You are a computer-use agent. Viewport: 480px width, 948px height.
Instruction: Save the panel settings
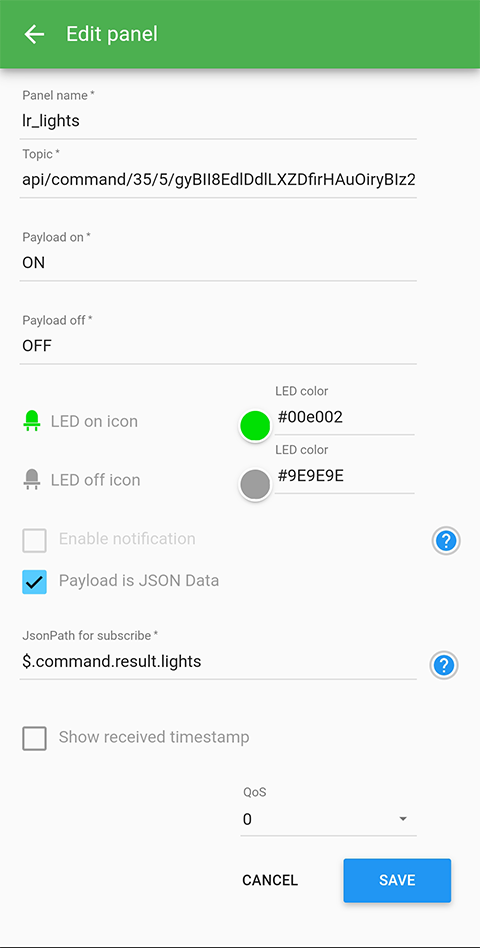coord(397,880)
